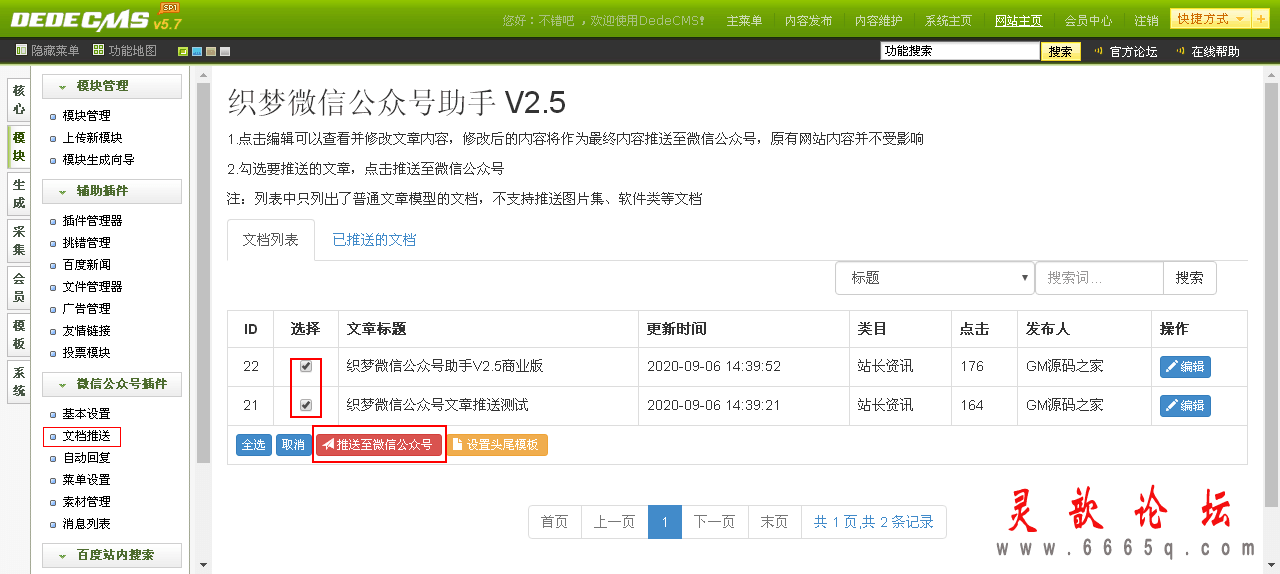Screen dimensions: 1280x574
Task: Open 菜单设置 in sidebar
Action: click(x=86, y=480)
